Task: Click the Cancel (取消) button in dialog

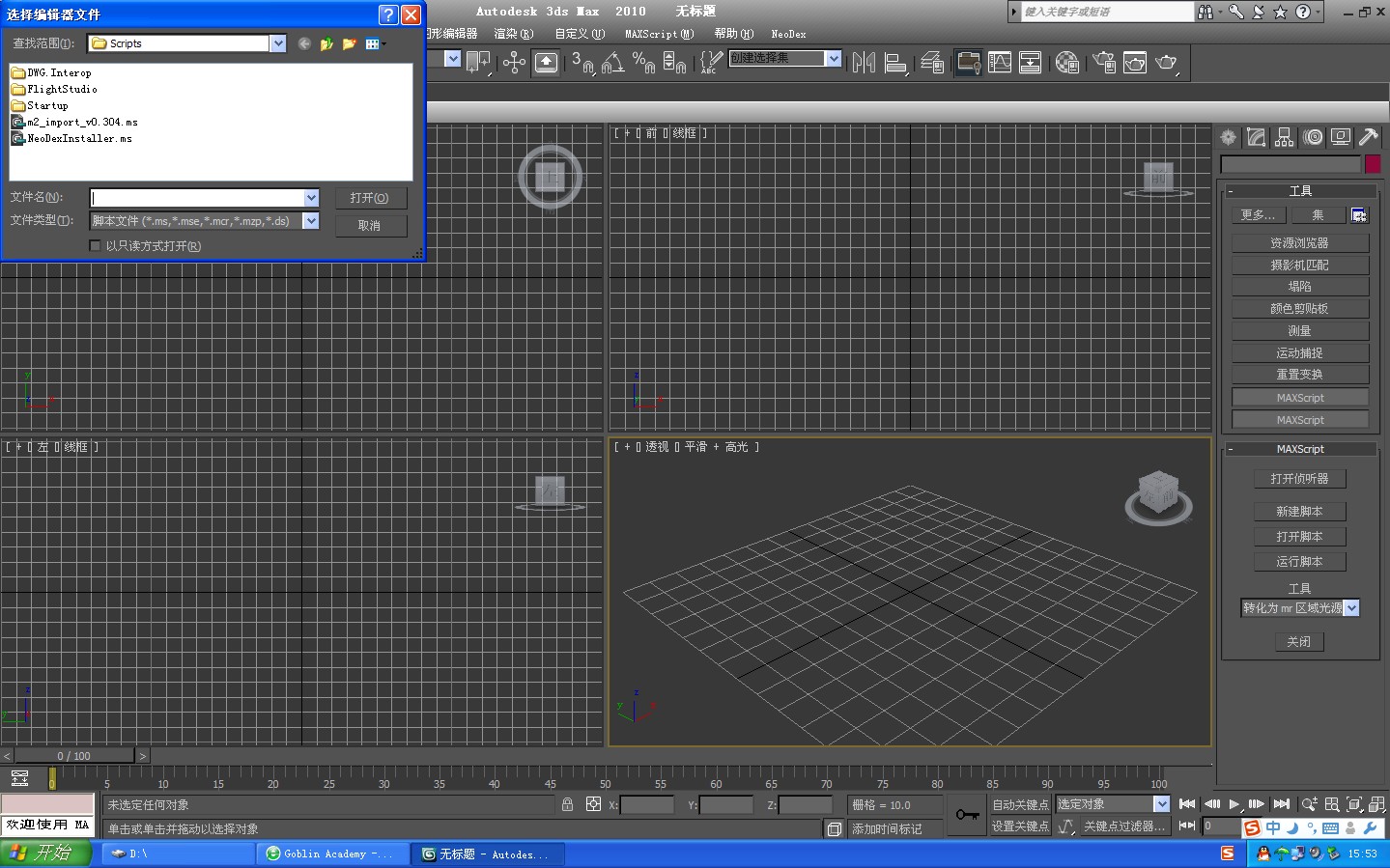Action: tap(370, 225)
